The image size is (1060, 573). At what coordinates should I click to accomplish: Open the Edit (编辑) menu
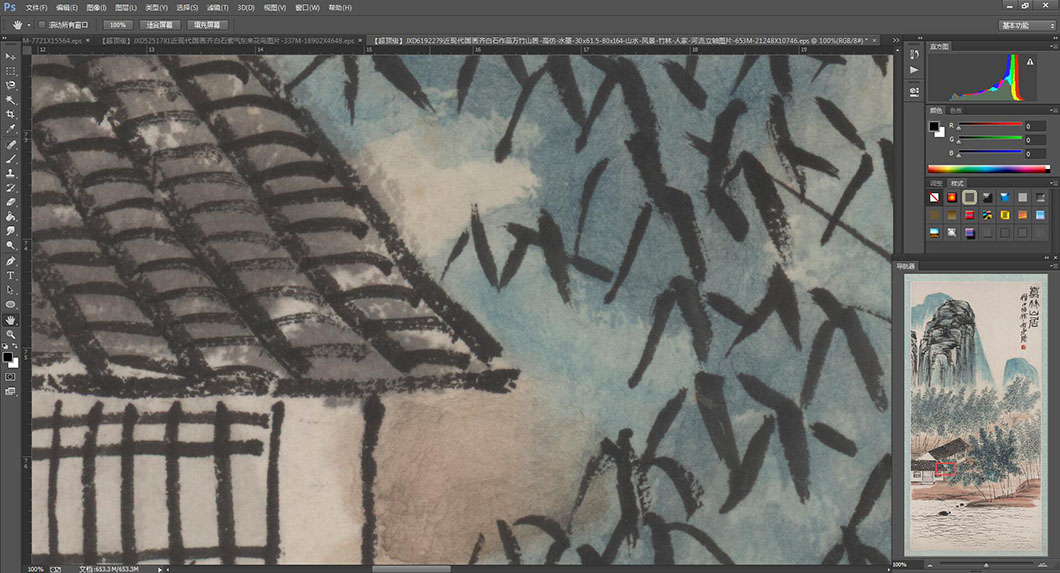pos(66,8)
